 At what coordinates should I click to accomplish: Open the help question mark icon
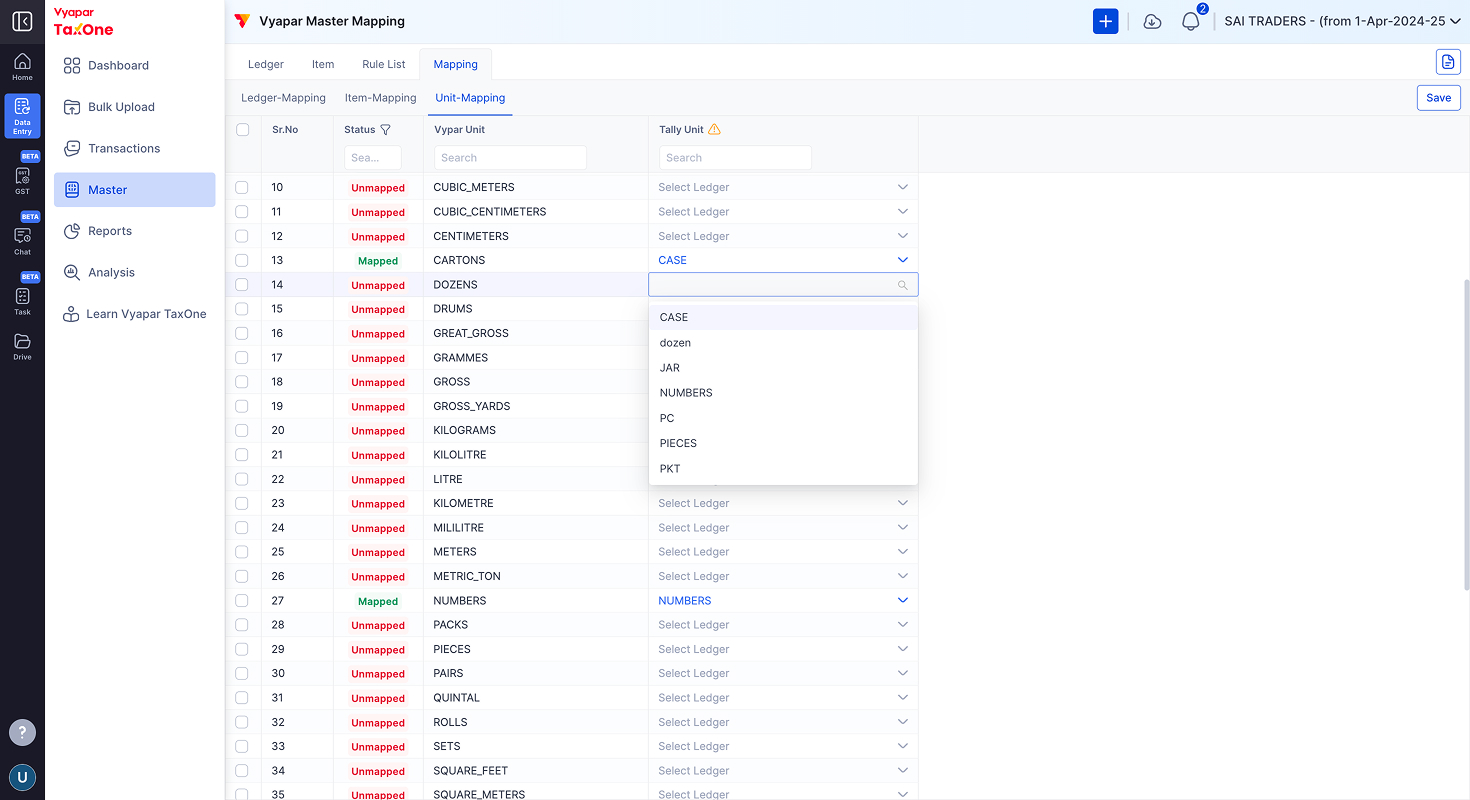pos(22,732)
